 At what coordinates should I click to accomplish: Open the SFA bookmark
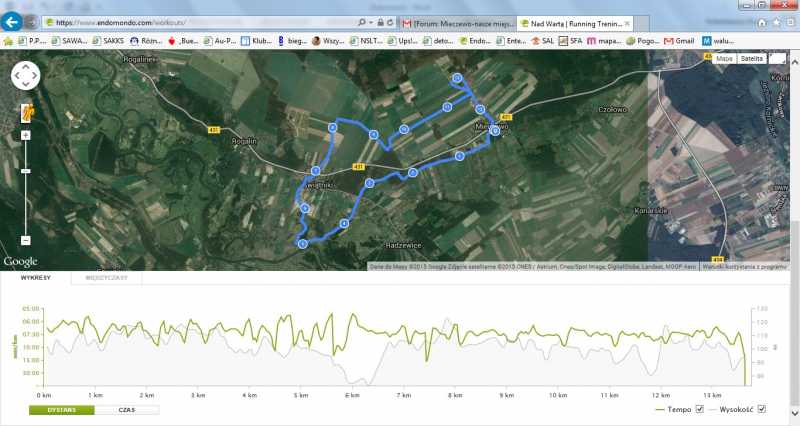[x=570, y=41]
